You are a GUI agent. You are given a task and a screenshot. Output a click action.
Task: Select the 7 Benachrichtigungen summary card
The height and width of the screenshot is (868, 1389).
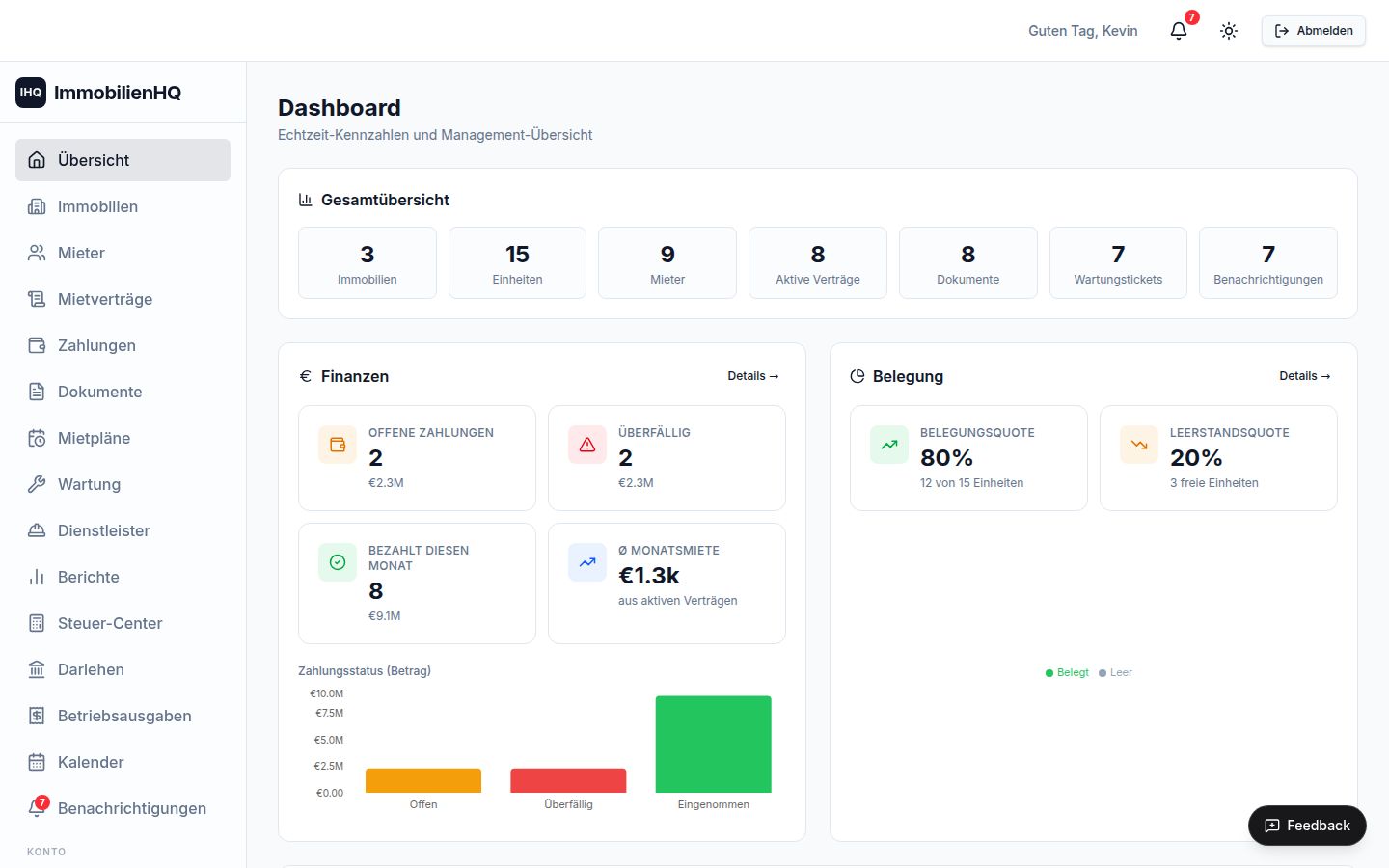(1268, 262)
